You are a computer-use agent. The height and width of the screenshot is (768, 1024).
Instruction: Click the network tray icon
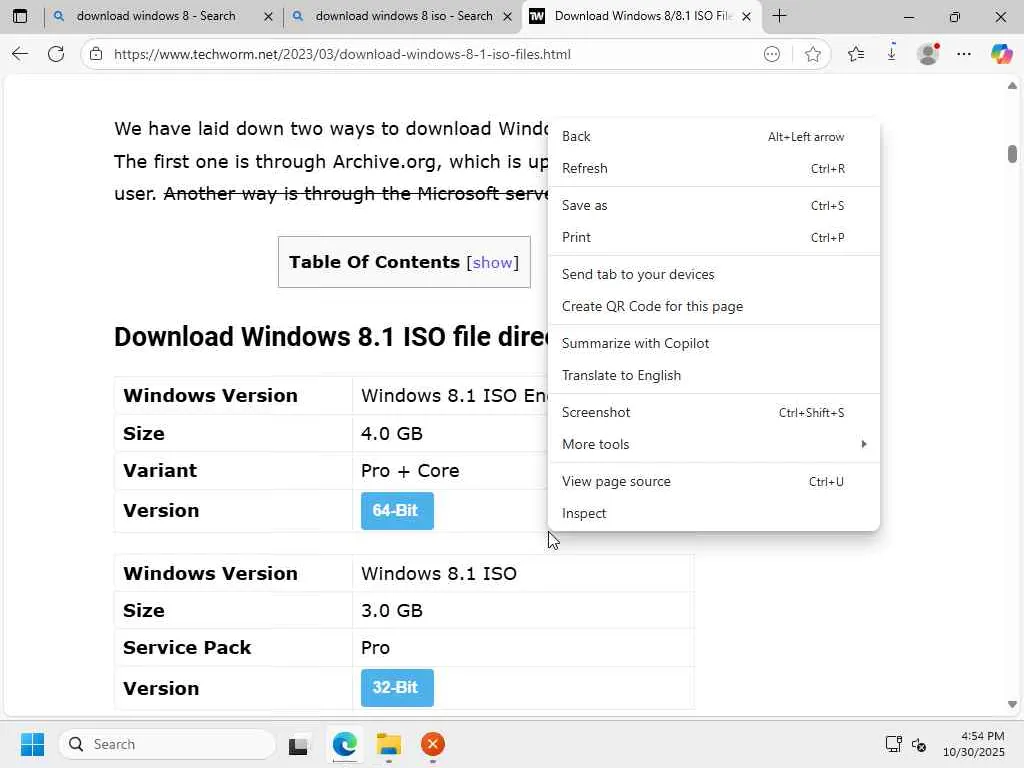click(893, 744)
